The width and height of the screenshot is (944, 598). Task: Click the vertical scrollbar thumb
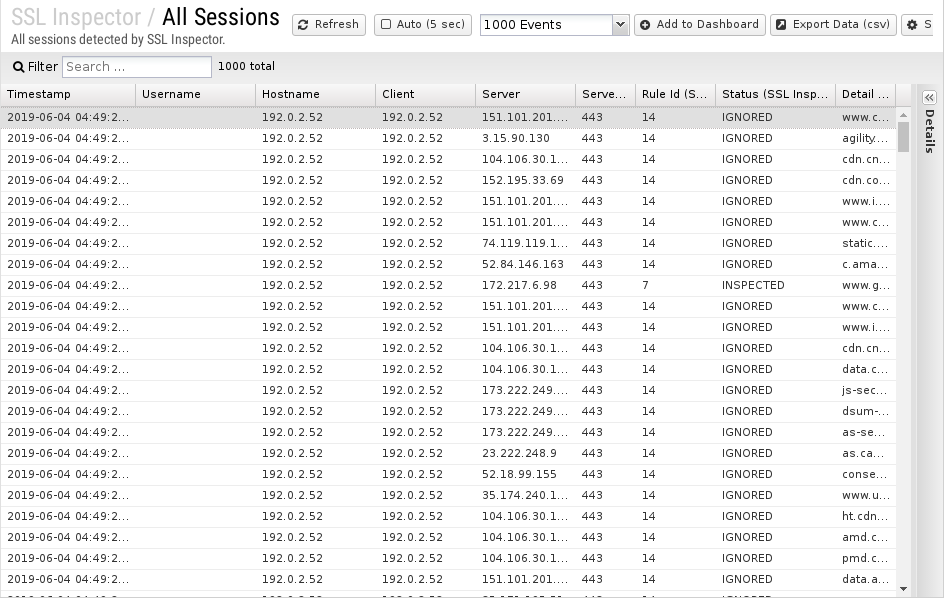[903, 137]
